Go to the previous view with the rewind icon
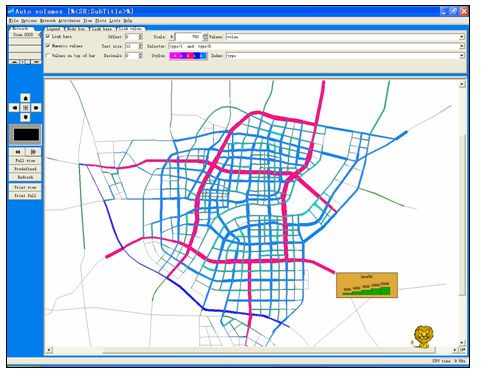This screenshot has height=379, width=481. pyautogui.click(x=17, y=152)
